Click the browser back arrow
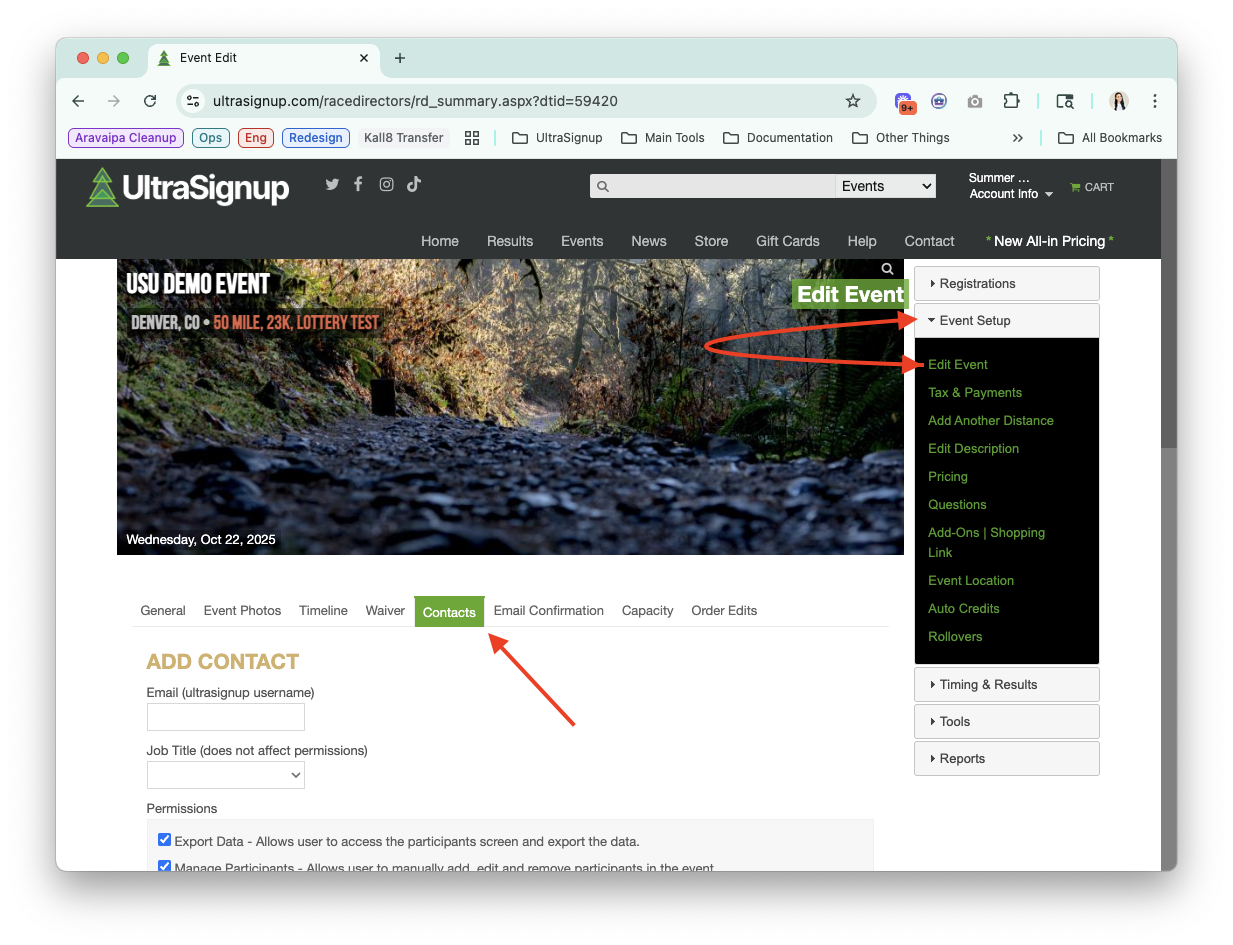This screenshot has width=1233, height=945. [78, 101]
